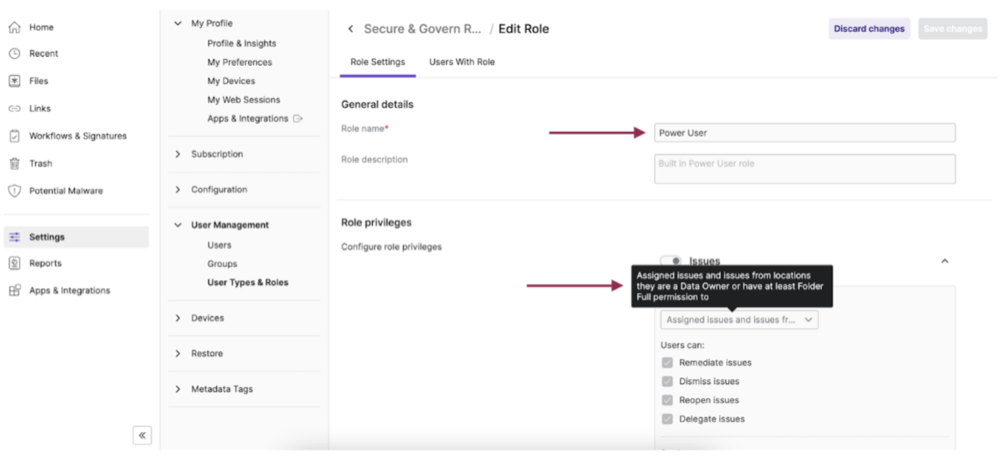Open Groups under User Management
The image size is (999, 456).
[221, 264]
